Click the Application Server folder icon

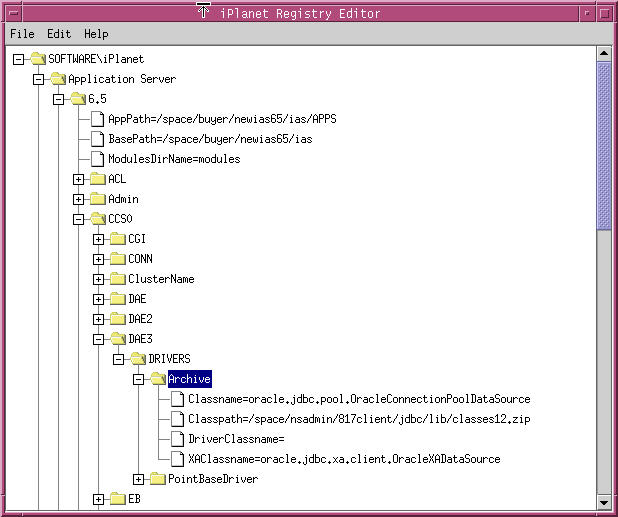(58, 79)
